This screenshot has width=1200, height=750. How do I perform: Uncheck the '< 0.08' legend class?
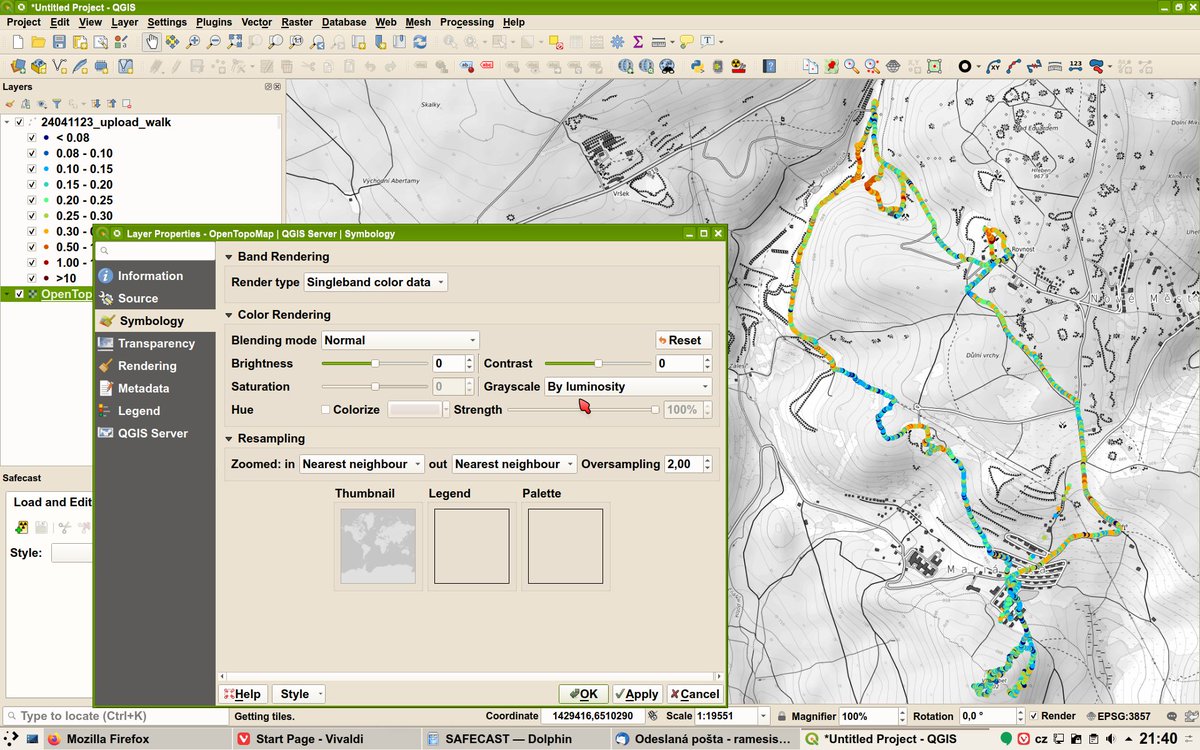pos(32,138)
